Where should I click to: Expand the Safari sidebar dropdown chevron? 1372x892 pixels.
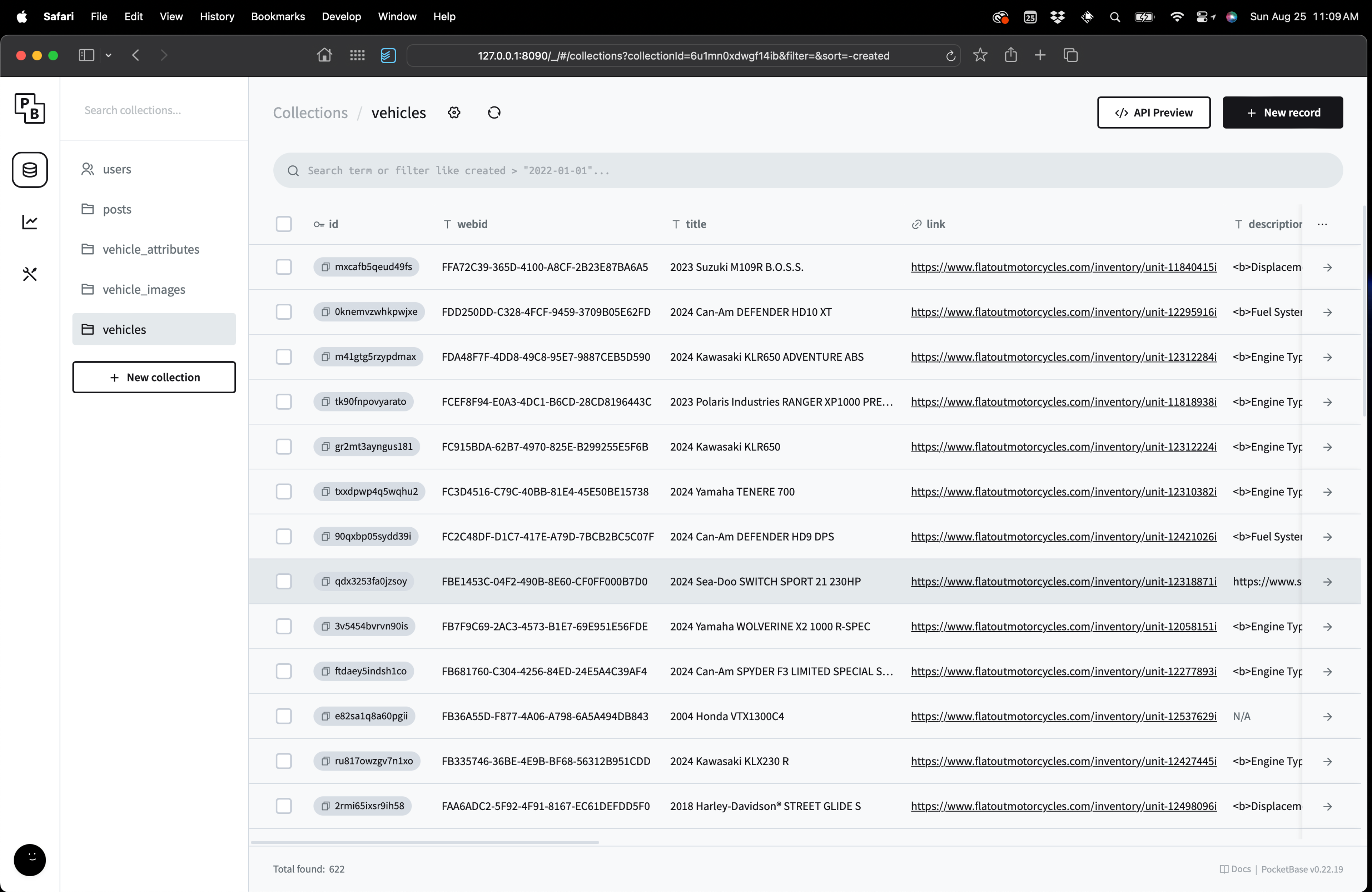(x=108, y=55)
